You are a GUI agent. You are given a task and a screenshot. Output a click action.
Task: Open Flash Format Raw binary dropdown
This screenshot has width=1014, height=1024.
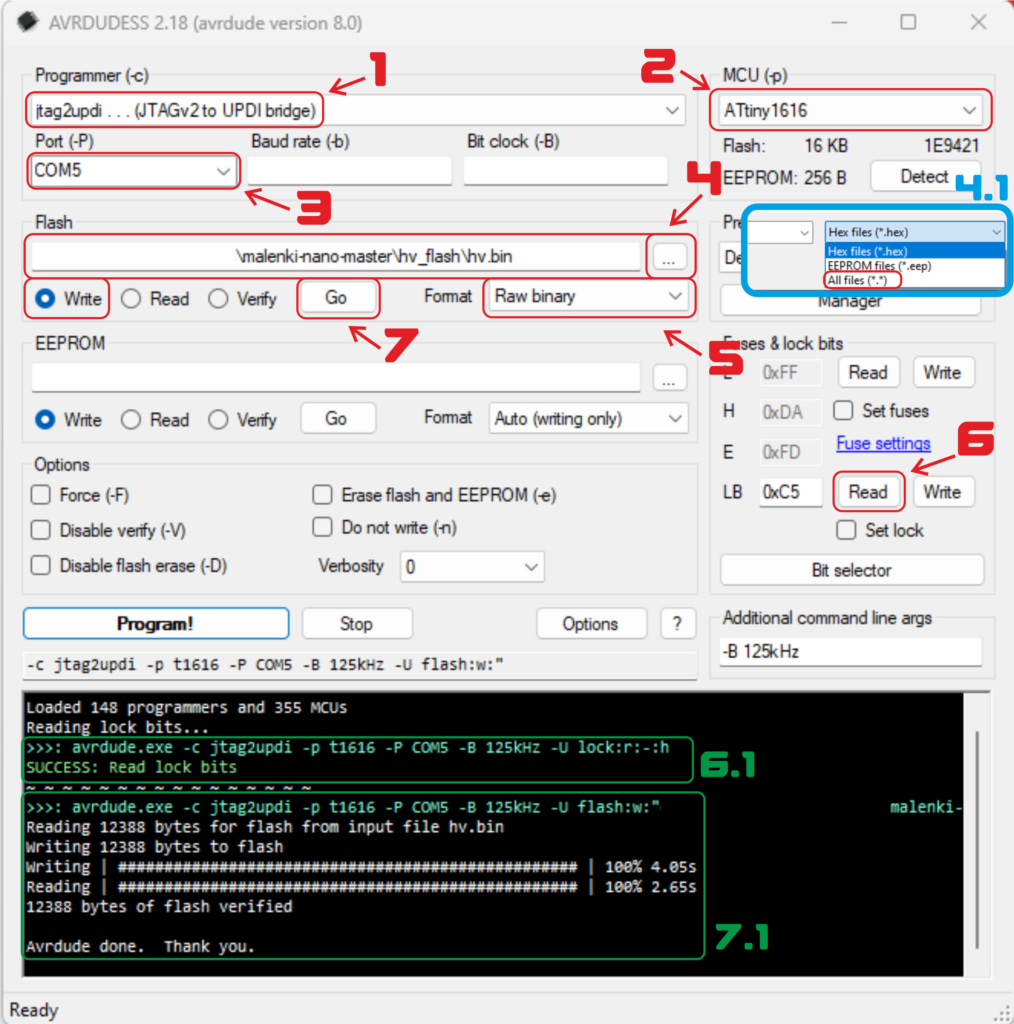(x=588, y=296)
